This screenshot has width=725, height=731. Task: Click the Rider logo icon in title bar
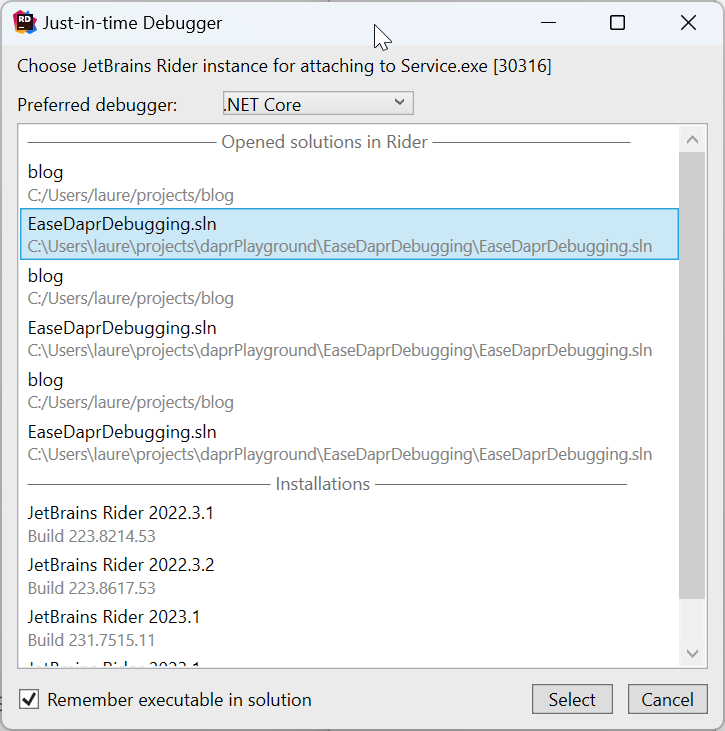point(25,22)
